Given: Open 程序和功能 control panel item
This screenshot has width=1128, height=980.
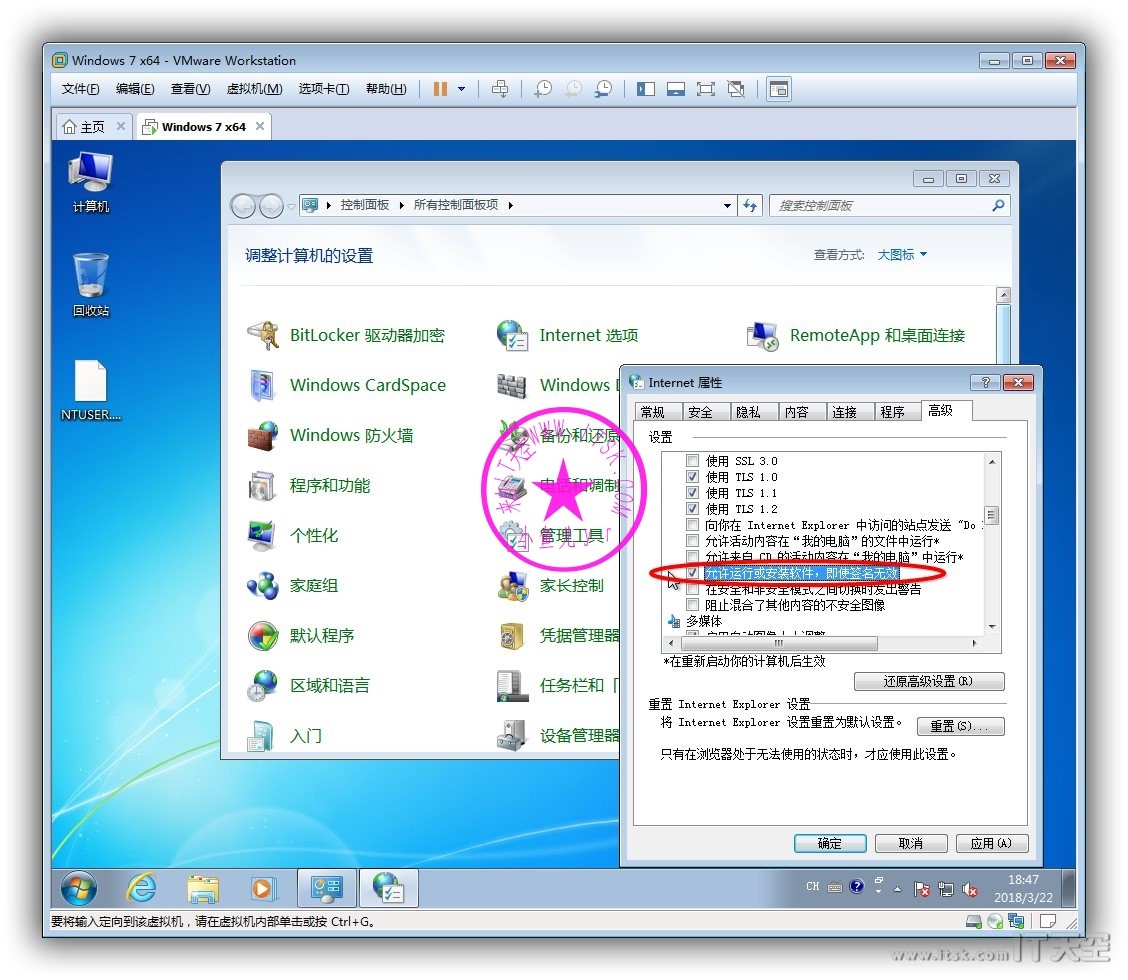Looking at the screenshot, I should coord(329,486).
